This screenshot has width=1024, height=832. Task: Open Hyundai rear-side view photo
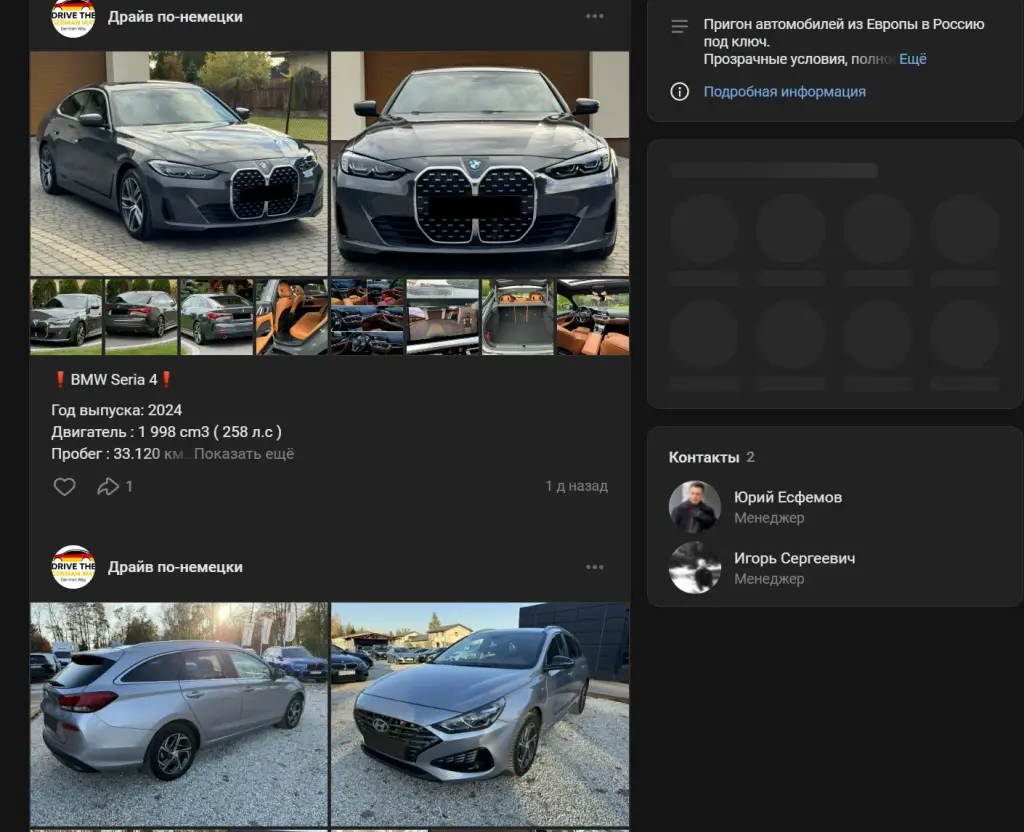(179, 714)
